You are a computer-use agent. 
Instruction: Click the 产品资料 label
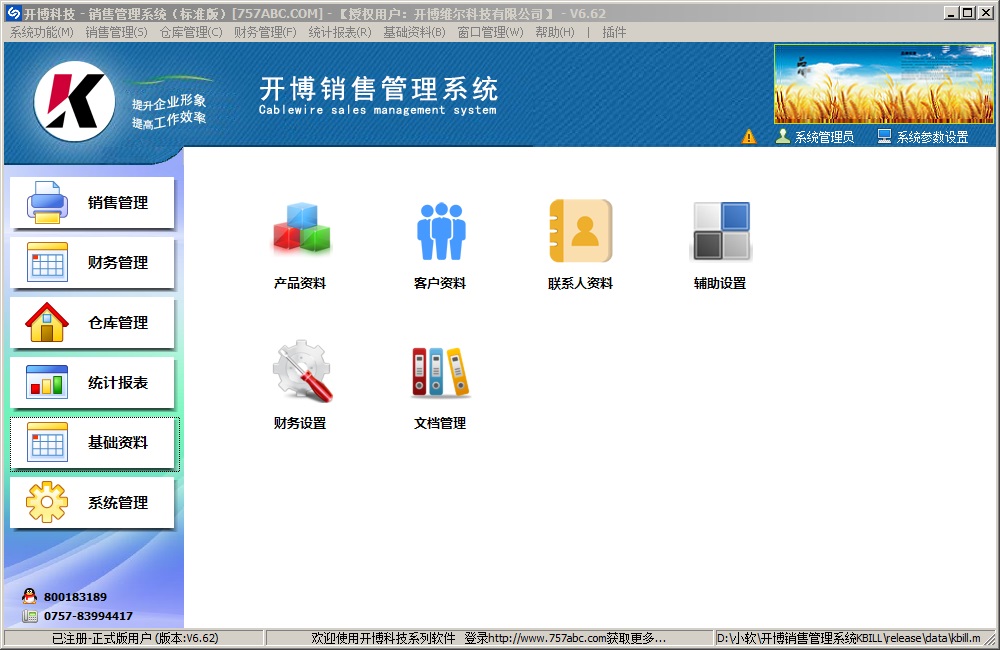tap(300, 283)
